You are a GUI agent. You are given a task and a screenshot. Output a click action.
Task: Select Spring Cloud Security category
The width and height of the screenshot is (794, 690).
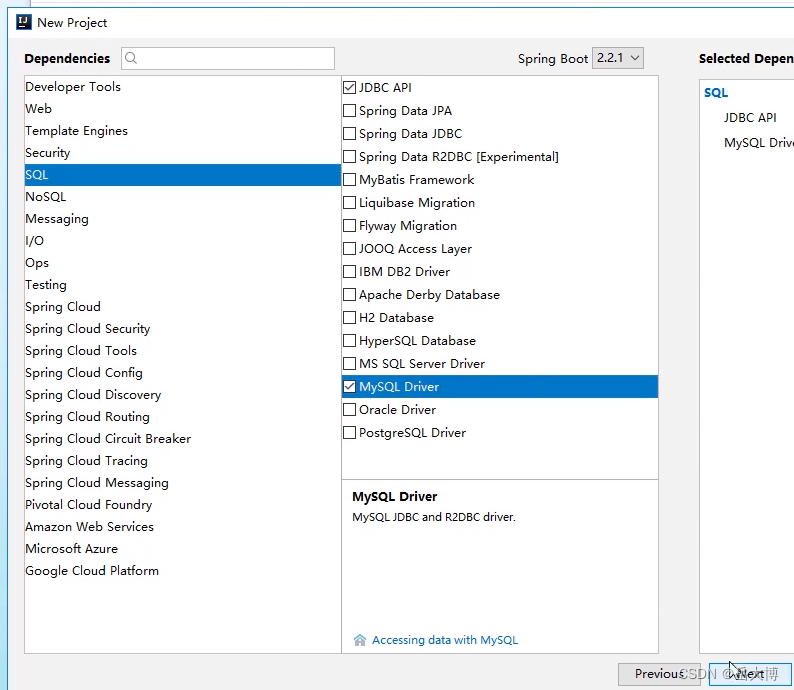182,329
